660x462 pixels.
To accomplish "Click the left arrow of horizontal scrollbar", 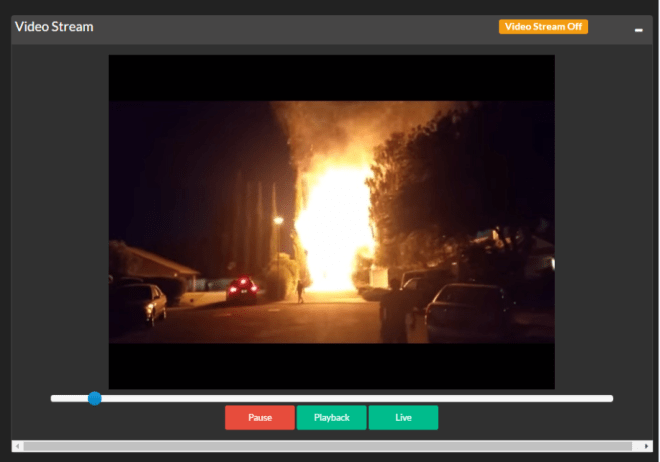I will tap(17, 446).
